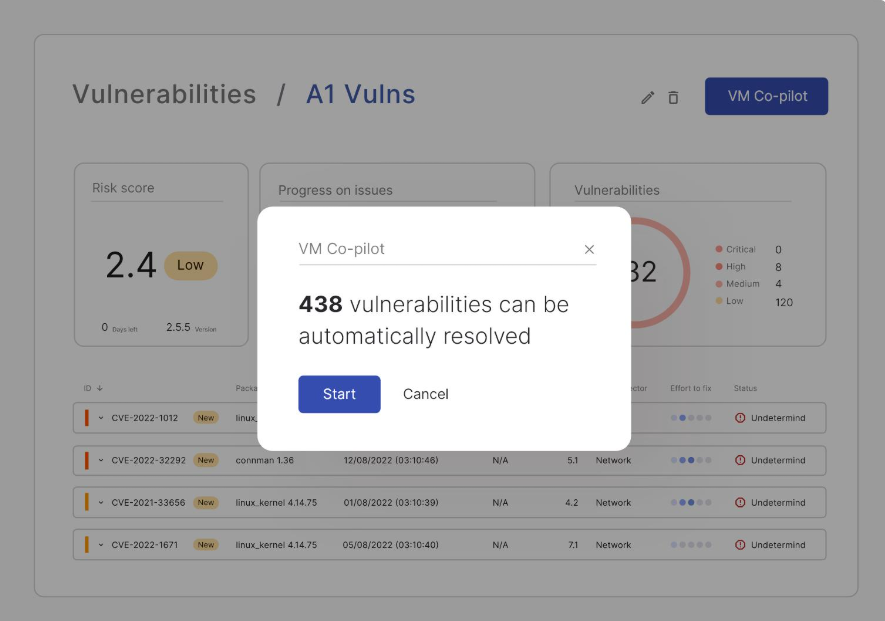The height and width of the screenshot is (621, 885).
Task: Sort by ID column arrow
Action: point(100,388)
